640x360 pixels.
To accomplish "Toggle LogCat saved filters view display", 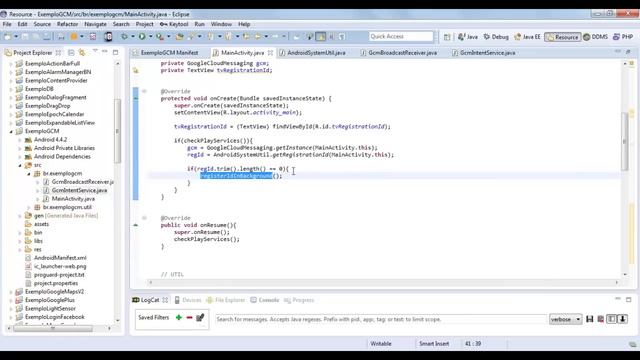I will [611, 319].
